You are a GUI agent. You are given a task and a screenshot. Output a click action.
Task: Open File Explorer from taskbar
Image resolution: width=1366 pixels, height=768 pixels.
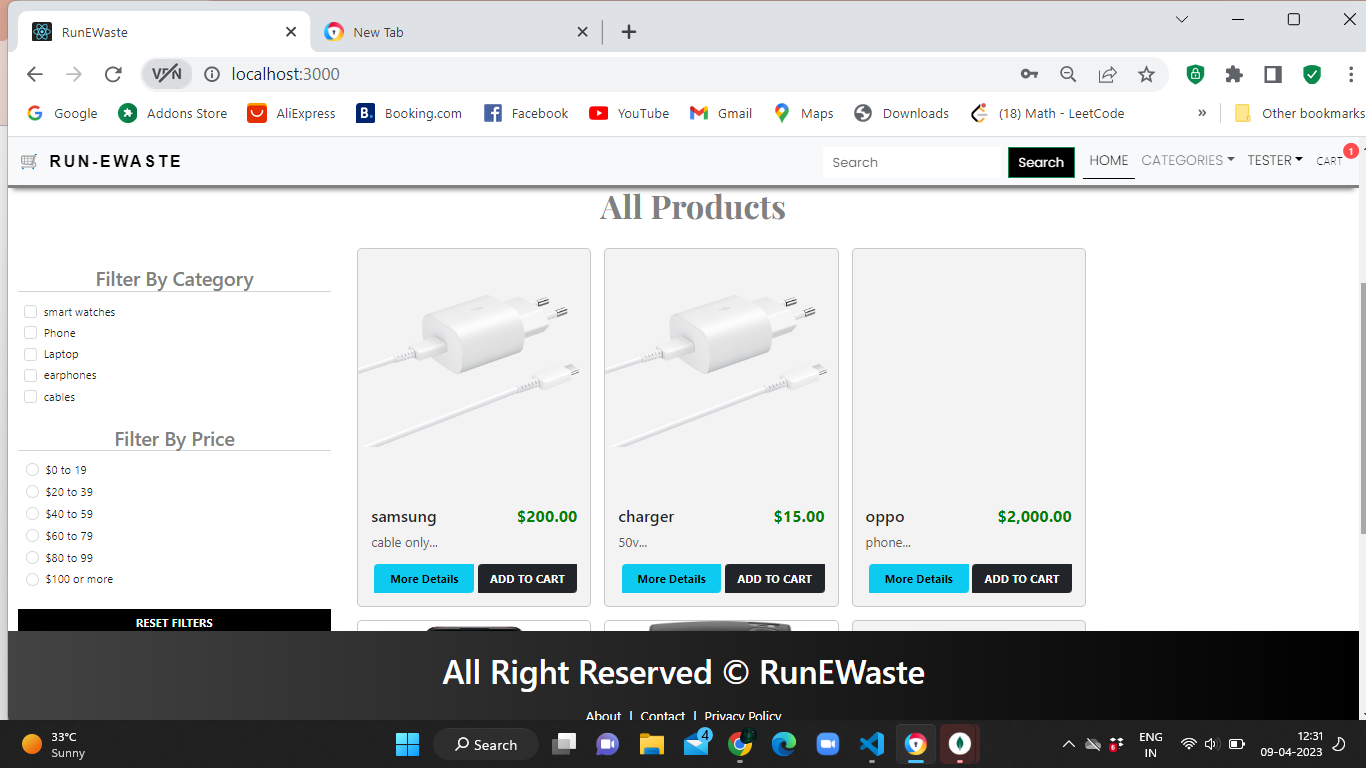point(652,744)
